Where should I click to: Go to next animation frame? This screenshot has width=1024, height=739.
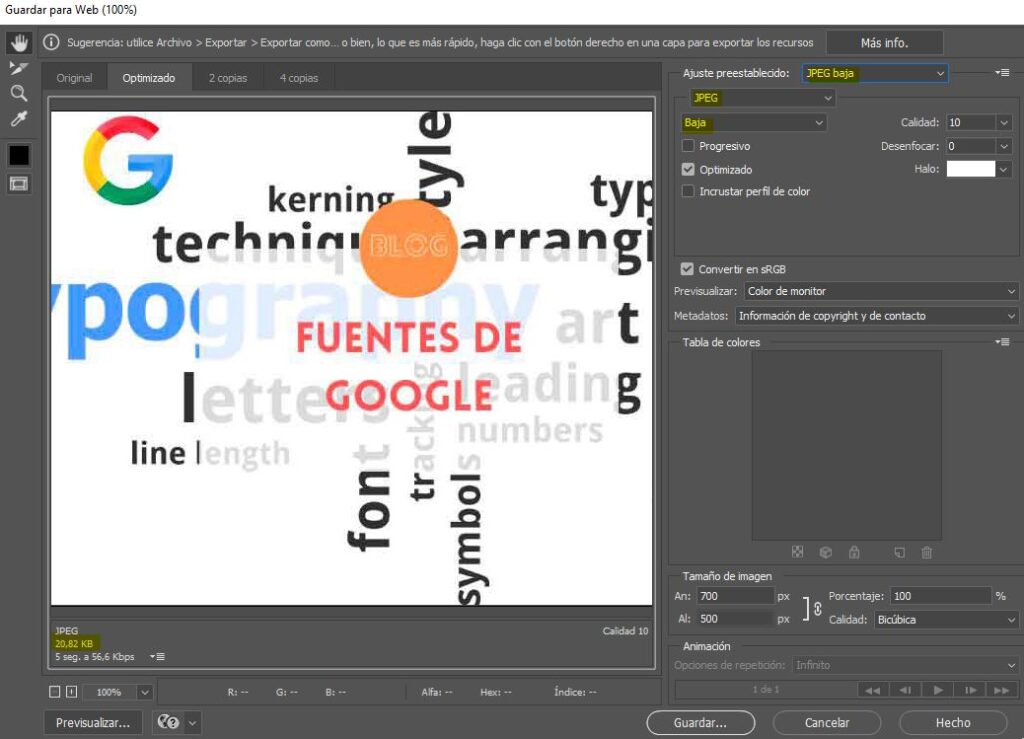click(x=970, y=690)
